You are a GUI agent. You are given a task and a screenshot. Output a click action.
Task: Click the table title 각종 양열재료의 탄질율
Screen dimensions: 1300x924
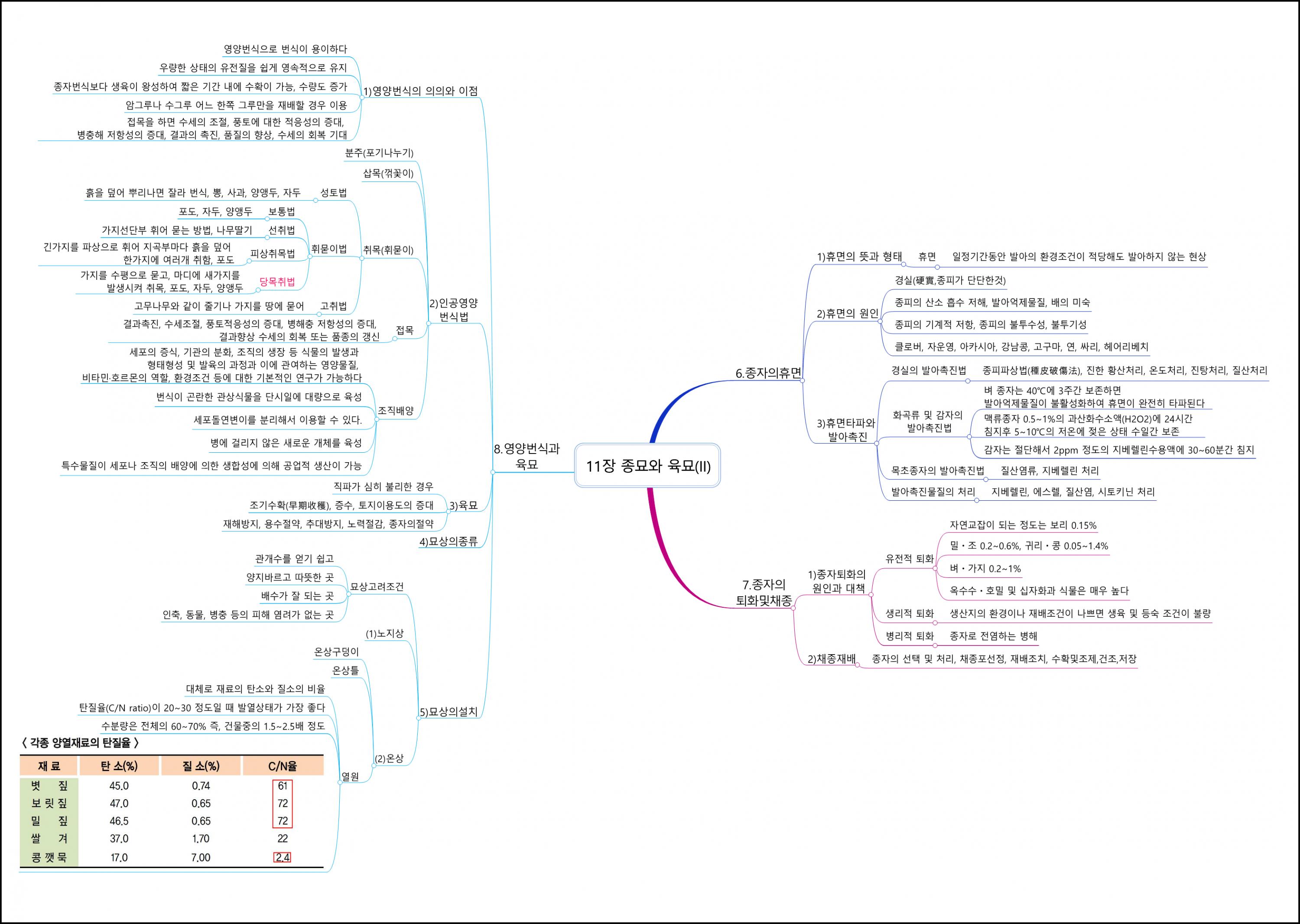click(80, 742)
